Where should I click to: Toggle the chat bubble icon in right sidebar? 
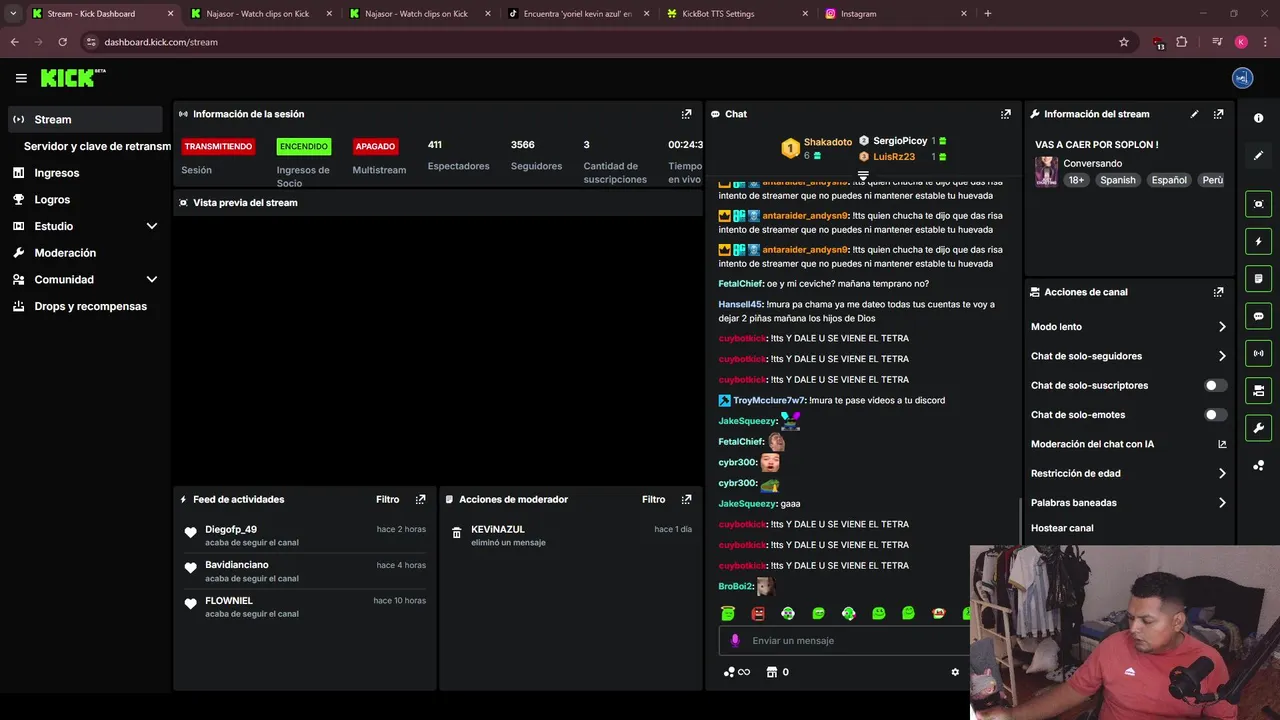point(1258,316)
